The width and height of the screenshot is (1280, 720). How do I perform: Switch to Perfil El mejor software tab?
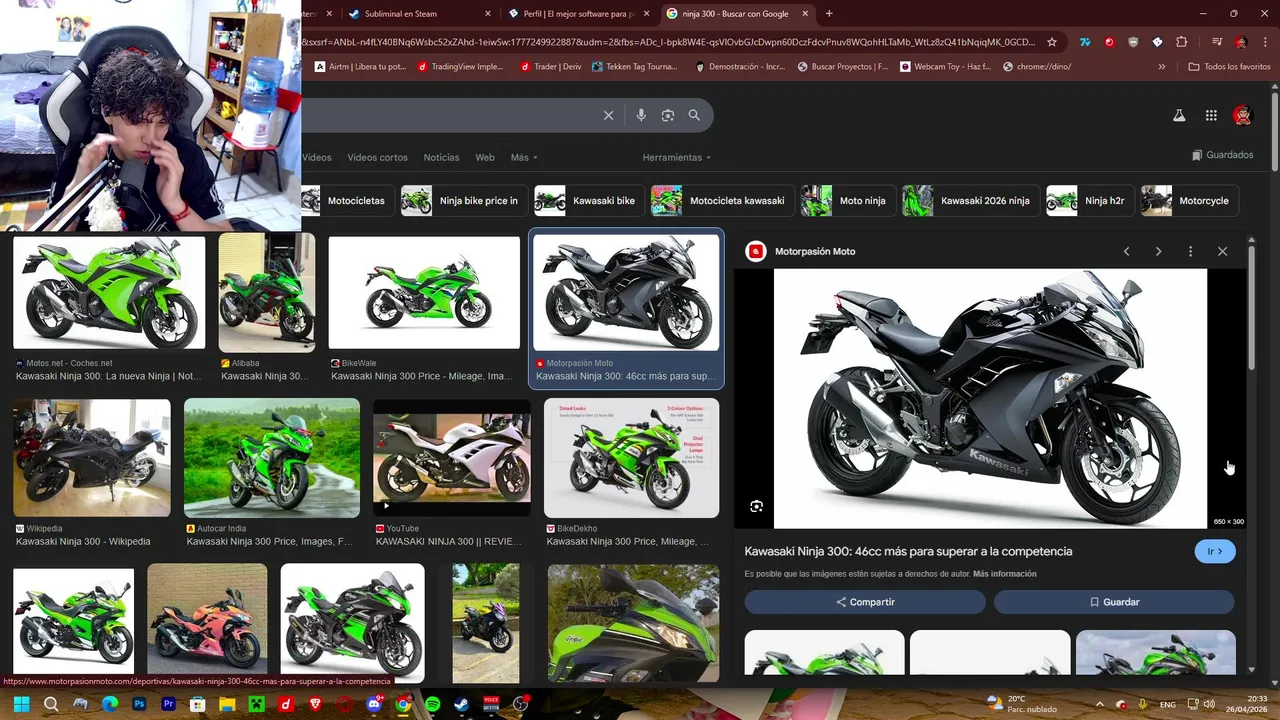579,14
